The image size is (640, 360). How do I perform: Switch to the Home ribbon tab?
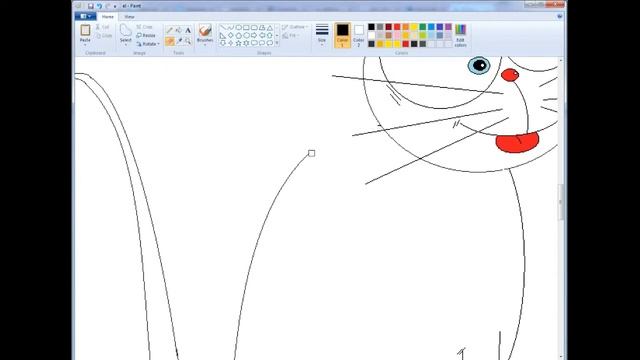(x=108, y=16)
